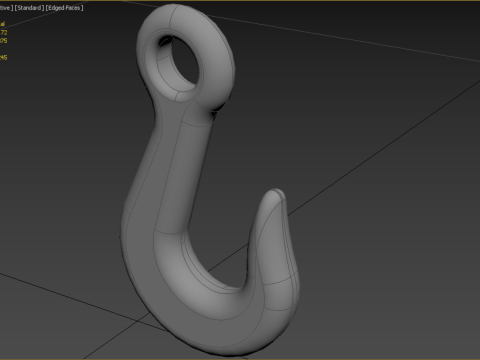This screenshot has width=480, height=360.
Task: Select the hook's pointed tip
Action: click(x=276, y=197)
